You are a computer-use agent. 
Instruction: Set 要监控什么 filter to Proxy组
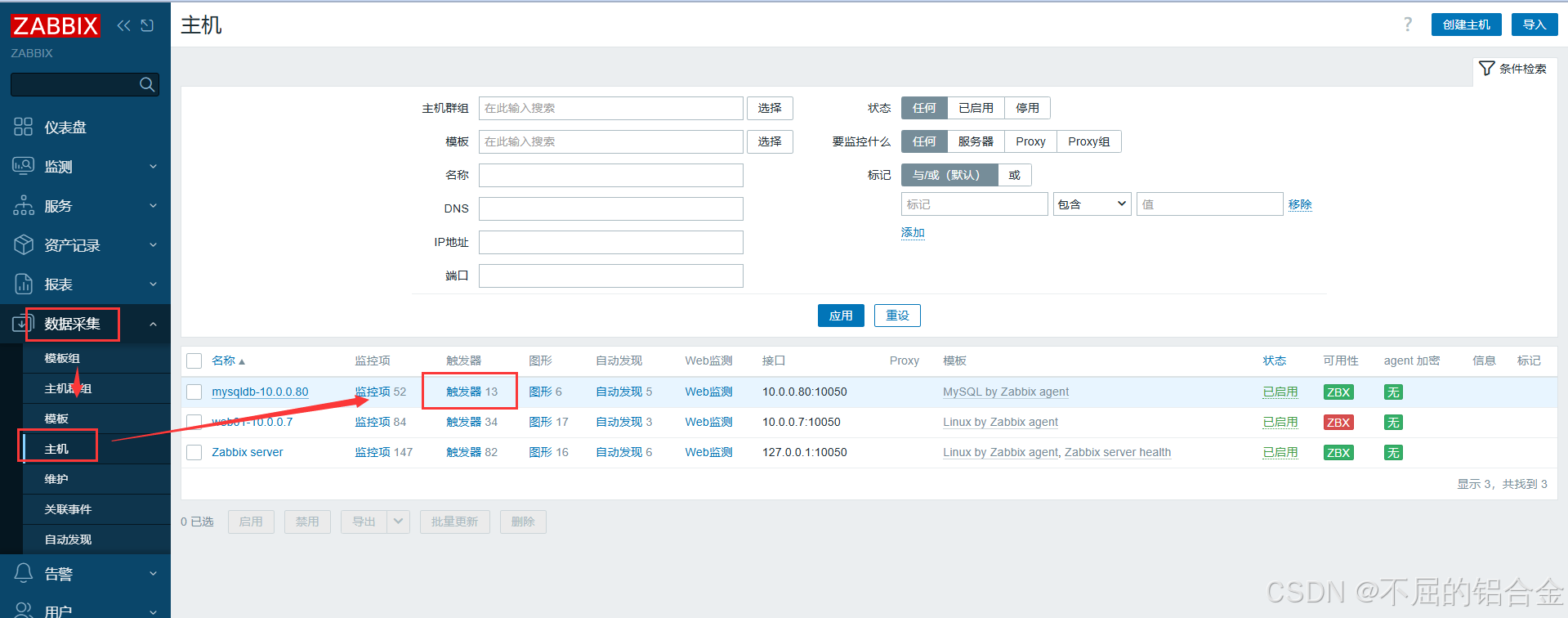[x=1088, y=141]
